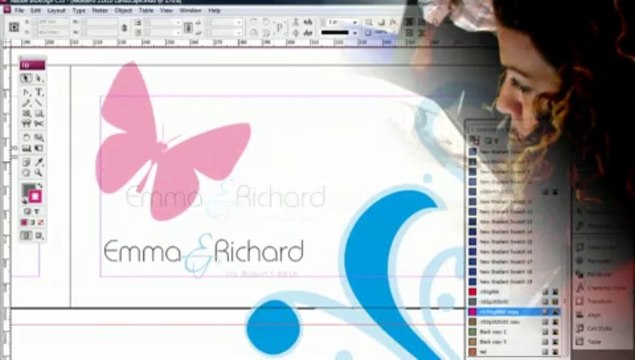Screen dimensions: 635x360
Task: Select the Type (T) tool
Action: click(39, 93)
